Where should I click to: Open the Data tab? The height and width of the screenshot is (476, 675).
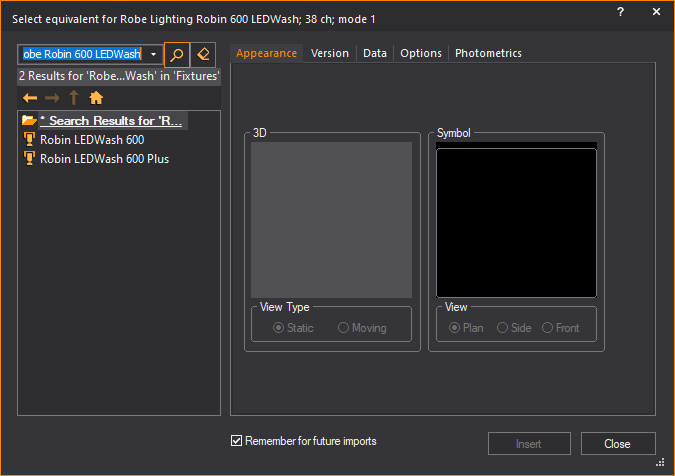point(375,53)
